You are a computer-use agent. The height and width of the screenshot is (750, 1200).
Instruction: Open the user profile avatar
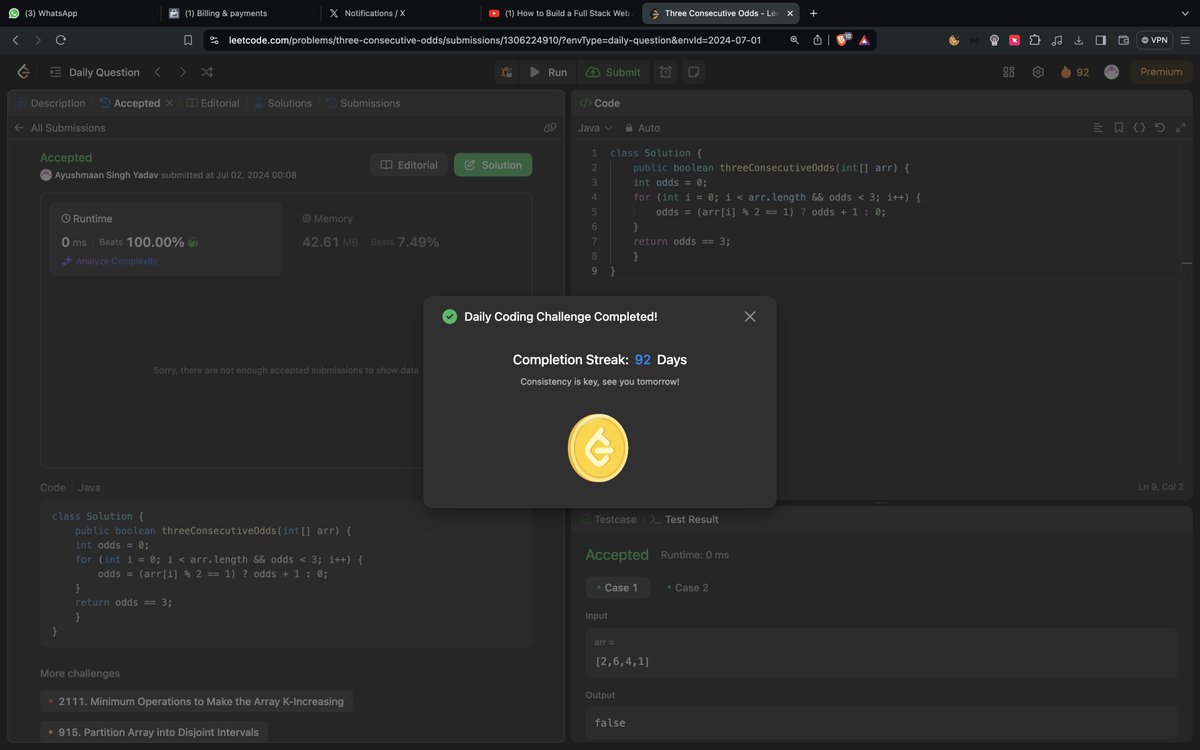click(x=1111, y=72)
